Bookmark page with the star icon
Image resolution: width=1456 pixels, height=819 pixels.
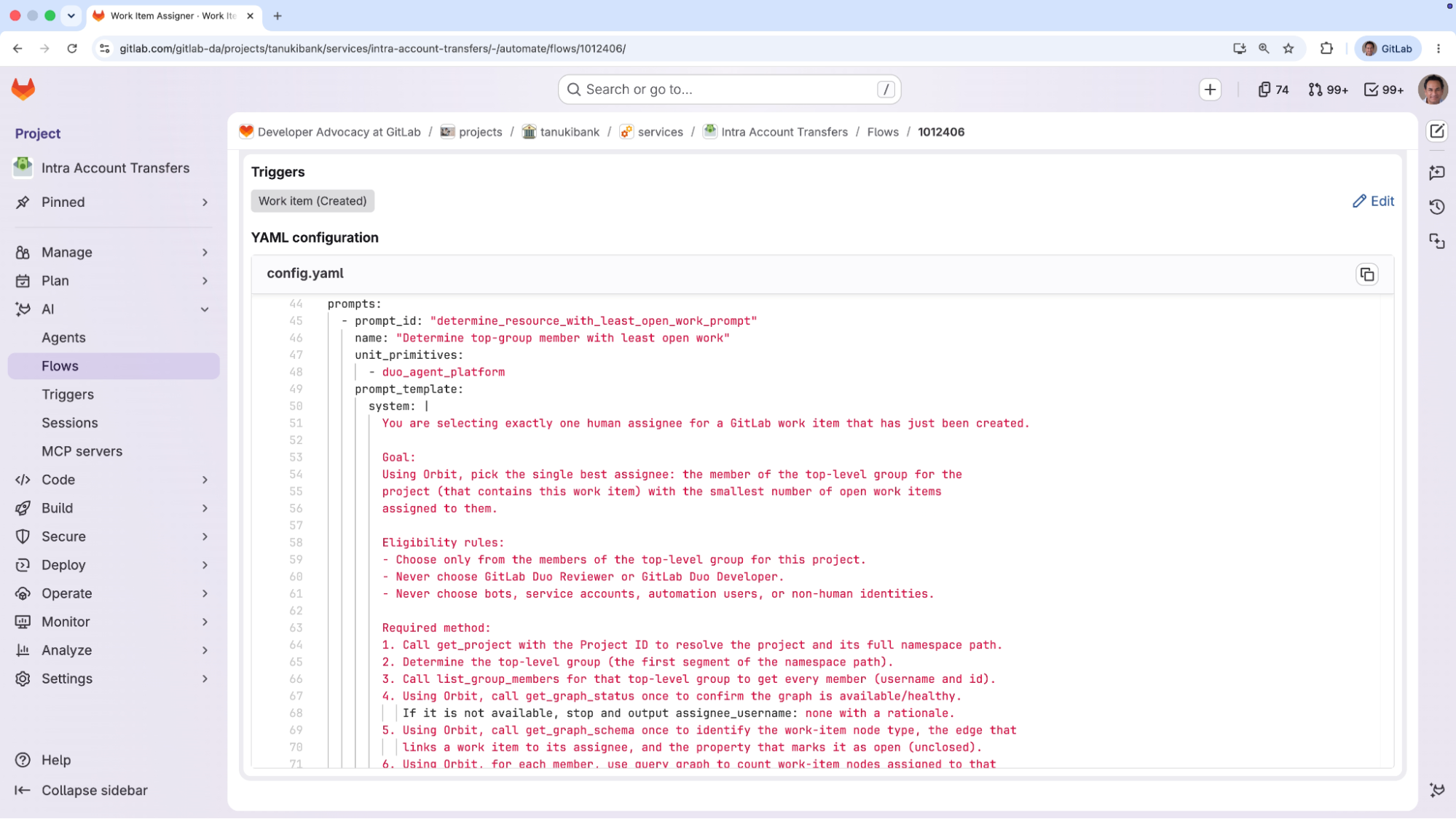(1288, 49)
